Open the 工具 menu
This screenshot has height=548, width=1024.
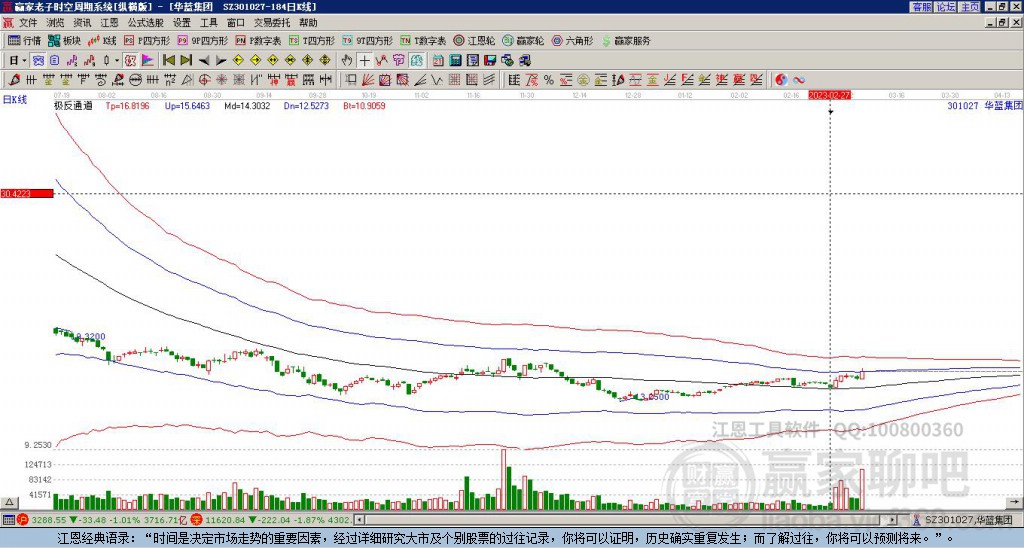pyautogui.click(x=208, y=23)
